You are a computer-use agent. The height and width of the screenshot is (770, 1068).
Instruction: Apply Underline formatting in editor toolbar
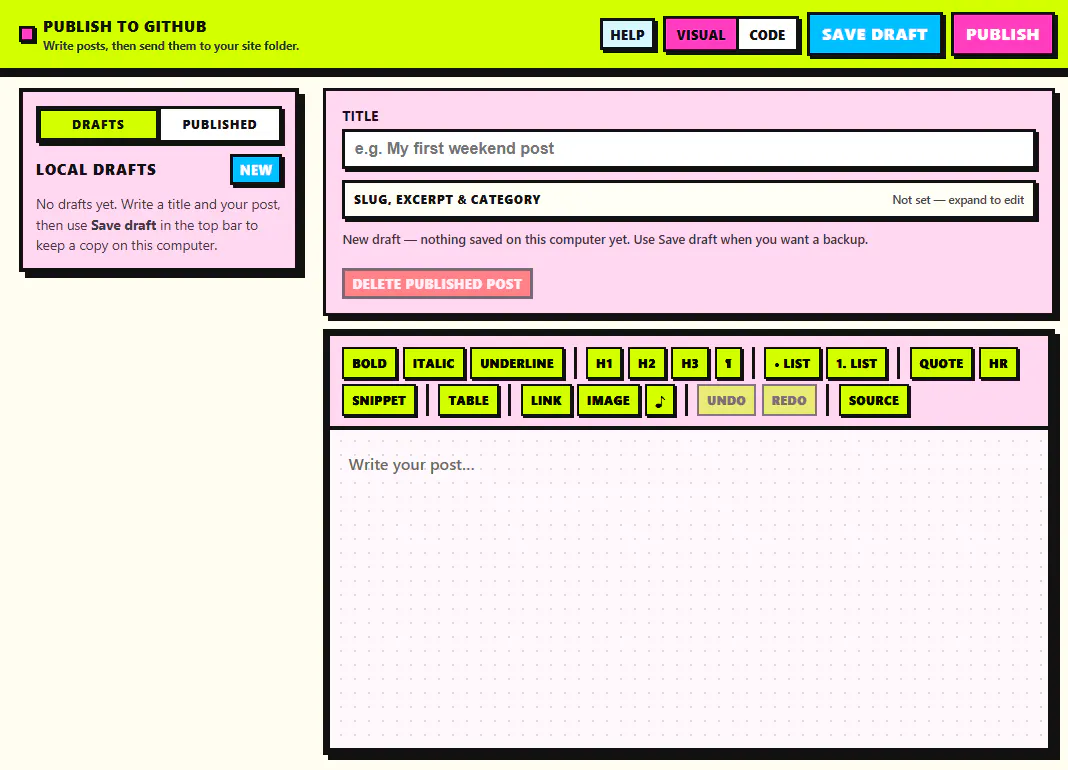pyautogui.click(x=517, y=363)
